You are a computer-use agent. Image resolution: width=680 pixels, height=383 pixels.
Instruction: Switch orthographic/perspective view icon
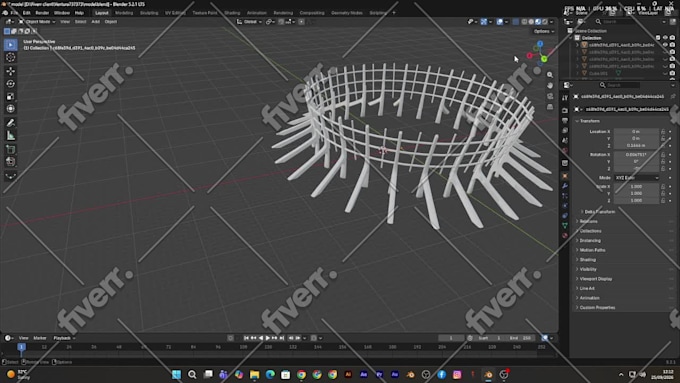click(x=550, y=107)
